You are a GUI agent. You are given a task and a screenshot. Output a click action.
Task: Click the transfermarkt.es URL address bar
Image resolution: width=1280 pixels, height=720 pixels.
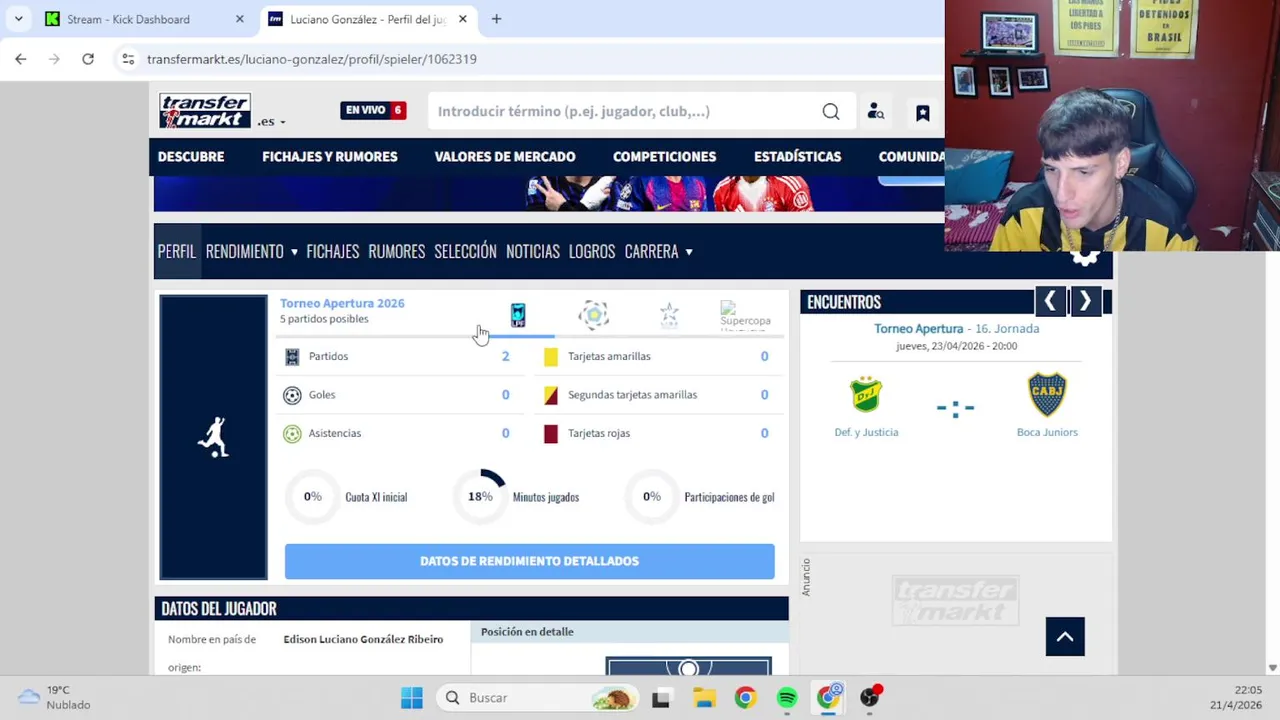(x=312, y=59)
